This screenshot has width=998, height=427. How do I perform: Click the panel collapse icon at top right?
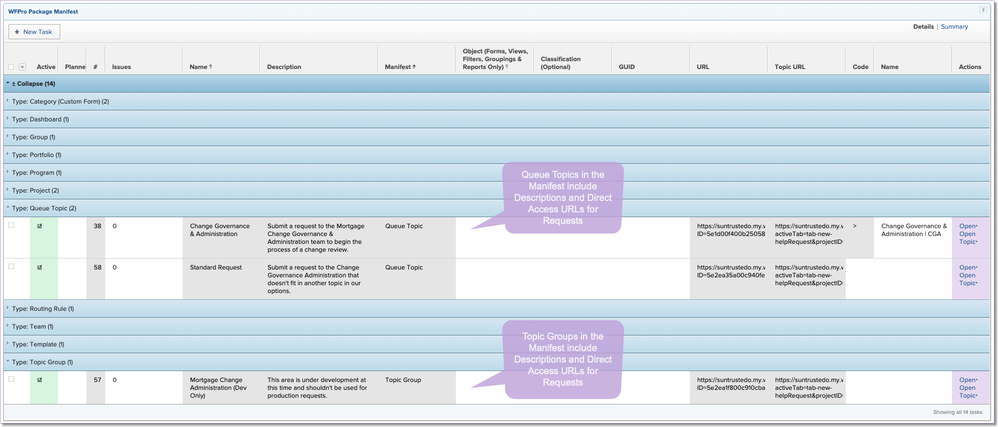point(983,10)
